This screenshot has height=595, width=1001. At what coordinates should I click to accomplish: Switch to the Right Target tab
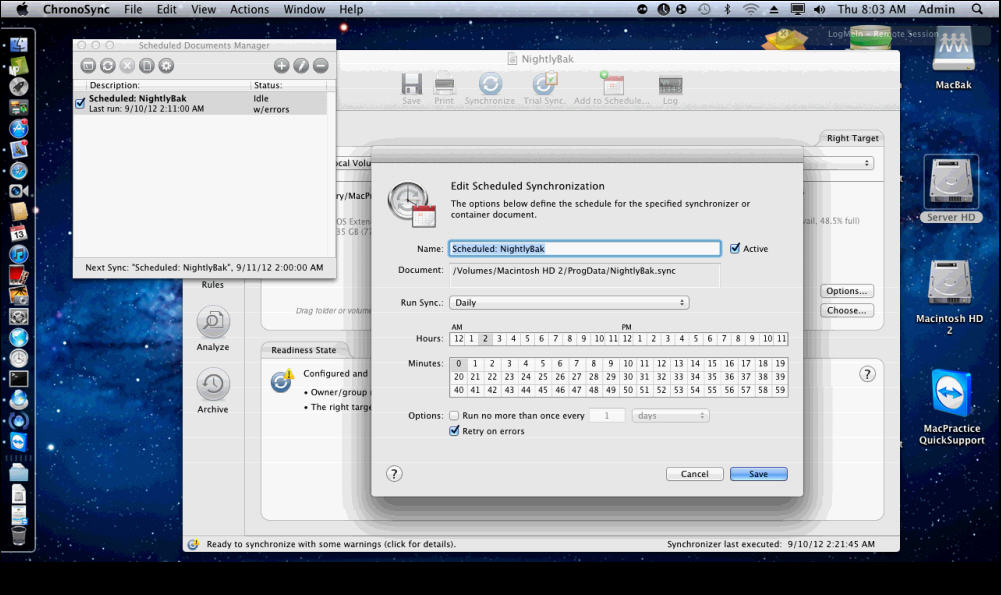tap(852, 138)
